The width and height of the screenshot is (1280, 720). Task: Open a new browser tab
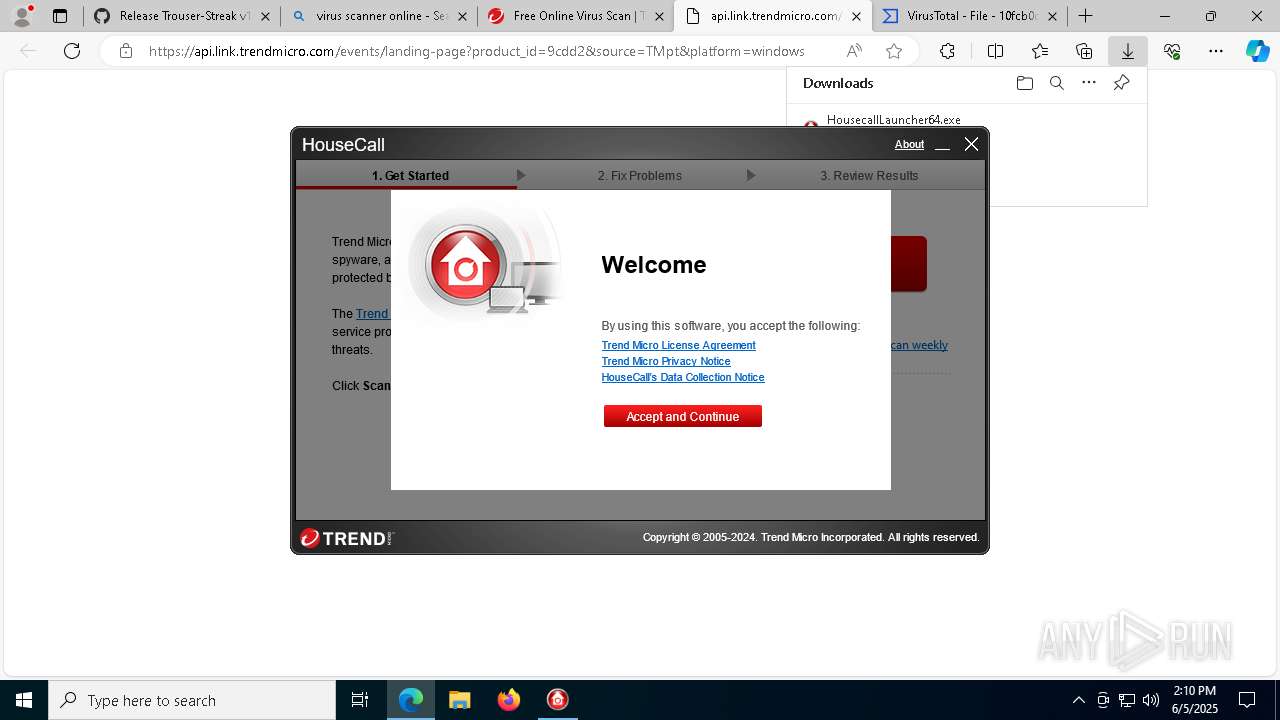1085,16
